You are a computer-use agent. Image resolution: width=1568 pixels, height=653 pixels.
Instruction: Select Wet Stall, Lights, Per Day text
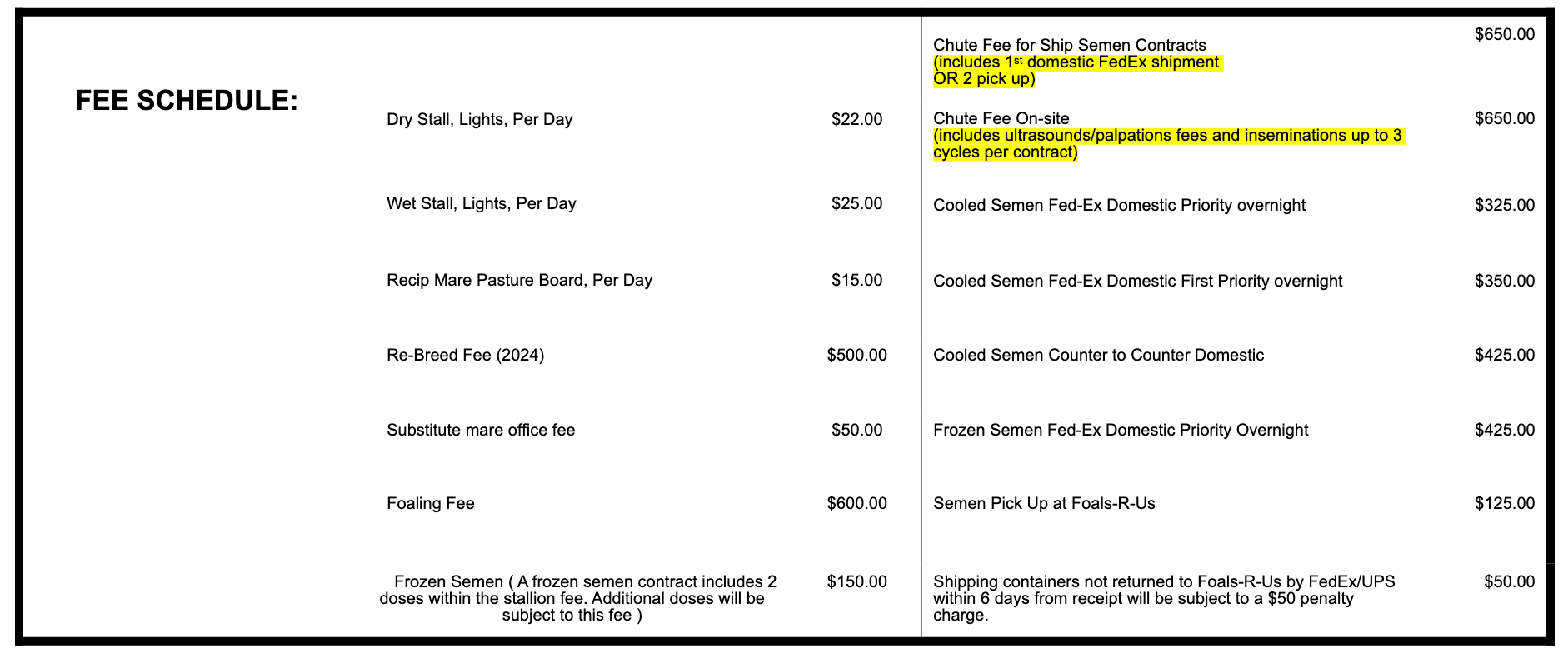(482, 203)
